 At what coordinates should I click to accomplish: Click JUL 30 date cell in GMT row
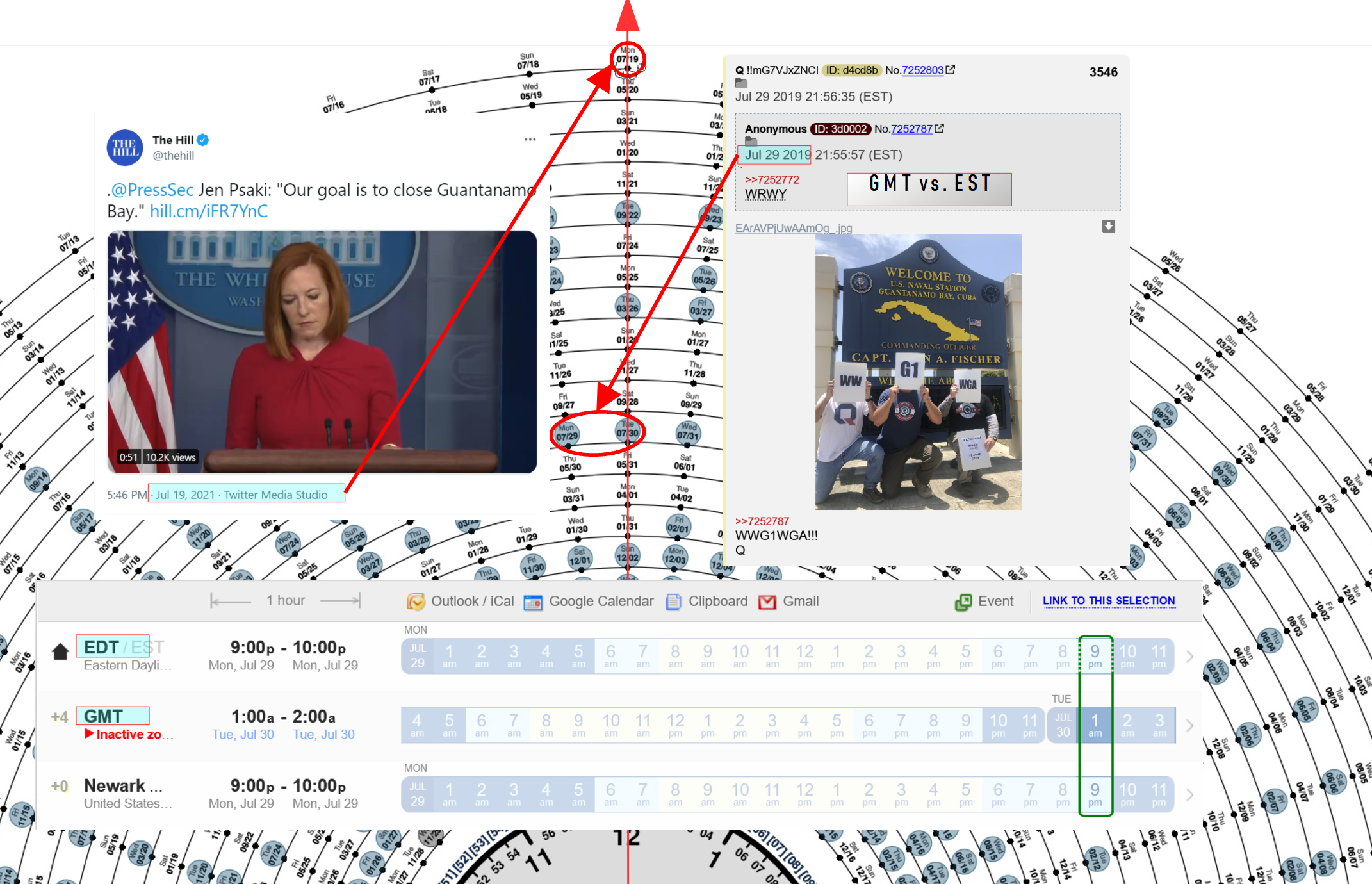[1063, 726]
